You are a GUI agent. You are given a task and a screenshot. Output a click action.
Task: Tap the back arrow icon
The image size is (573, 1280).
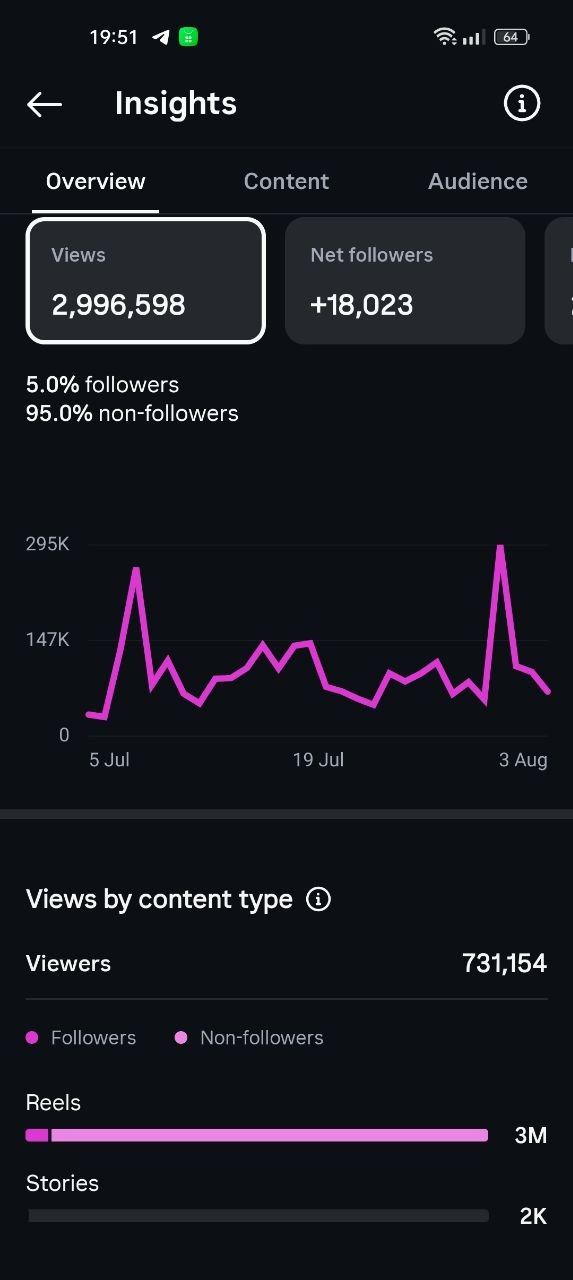click(44, 104)
